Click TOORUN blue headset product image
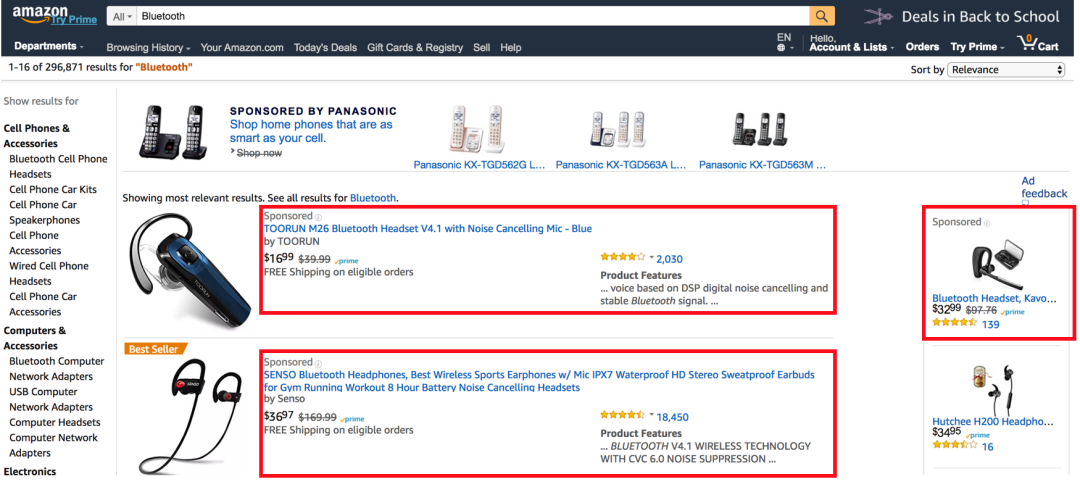1080x495 pixels. point(190,272)
